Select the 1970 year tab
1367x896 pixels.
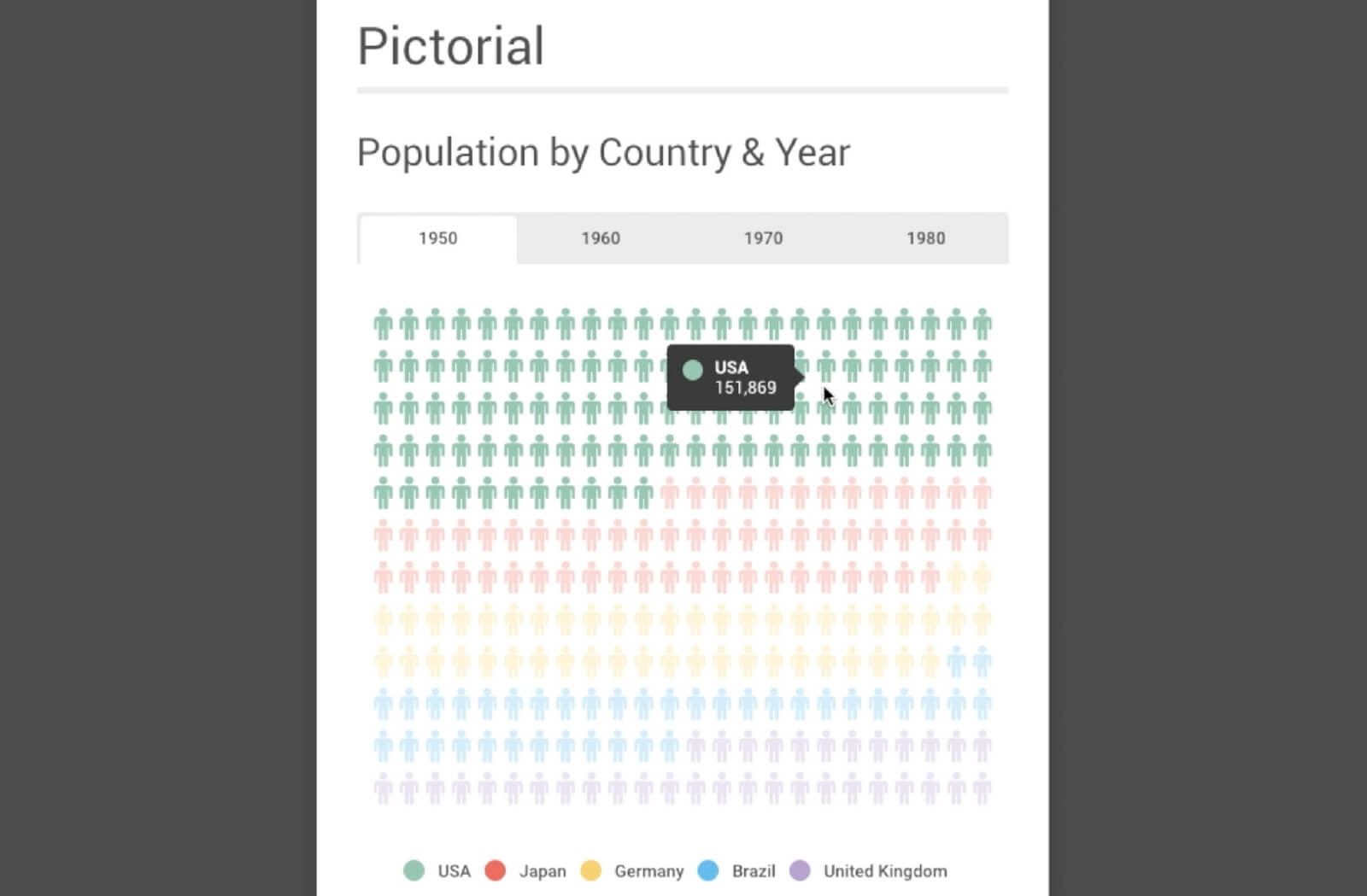[x=763, y=238]
